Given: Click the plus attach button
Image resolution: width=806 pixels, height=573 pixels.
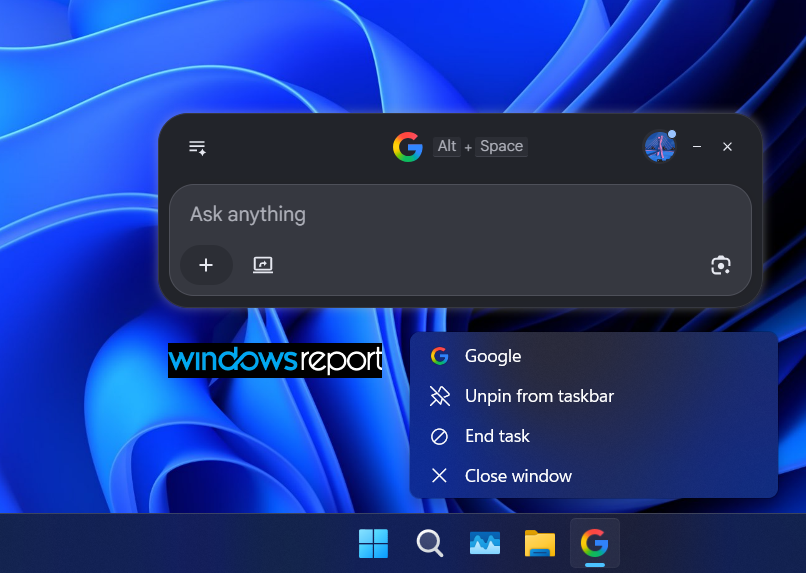Looking at the screenshot, I should [206, 265].
